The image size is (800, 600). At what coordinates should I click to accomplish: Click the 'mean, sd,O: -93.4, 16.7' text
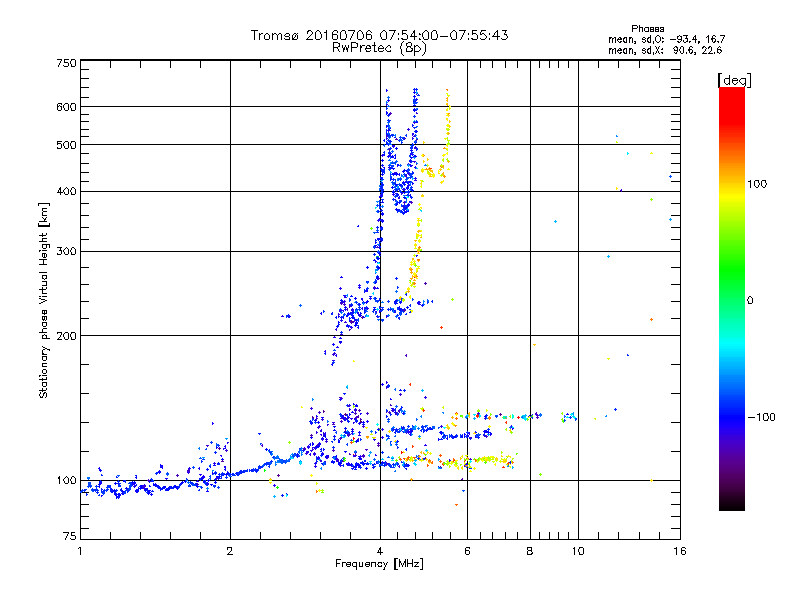pos(666,39)
